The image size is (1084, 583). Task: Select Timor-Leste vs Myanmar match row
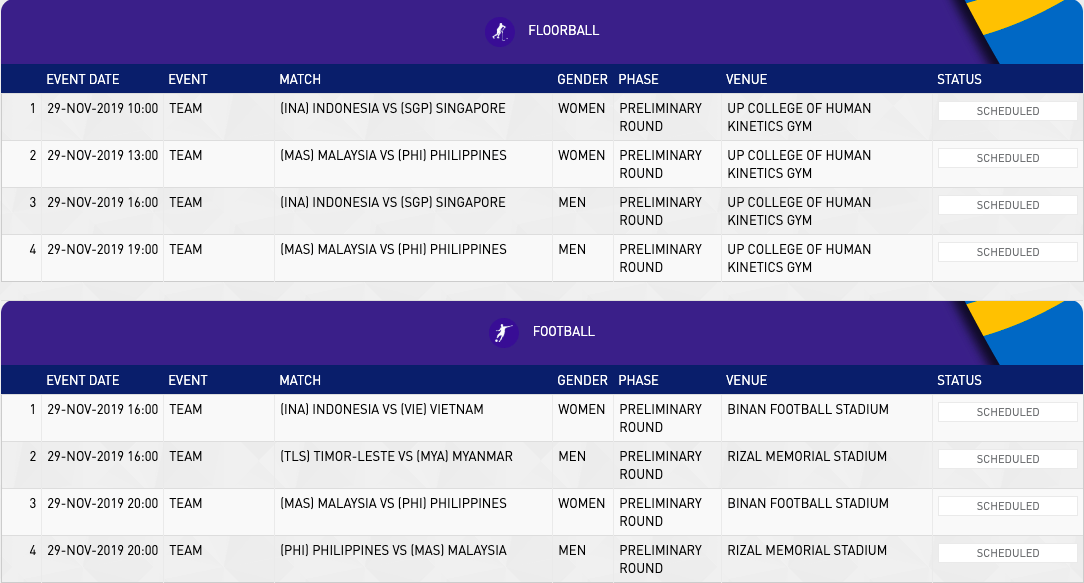pyautogui.click(x=542, y=465)
